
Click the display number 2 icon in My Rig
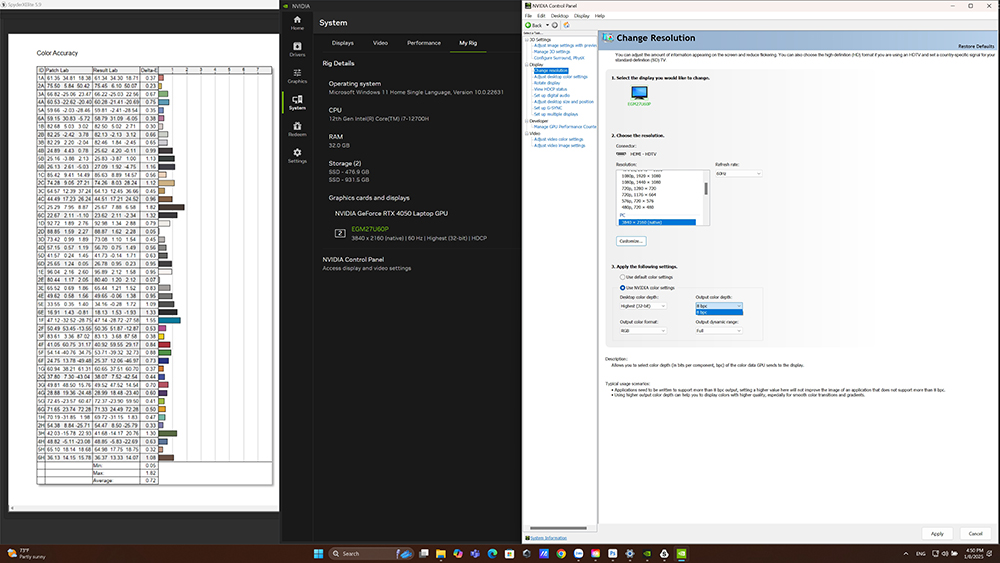click(340, 233)
